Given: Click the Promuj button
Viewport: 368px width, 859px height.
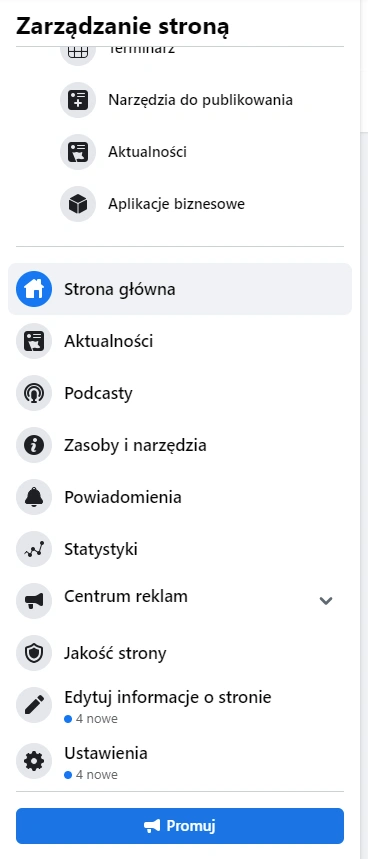Looking at the screenshot, I should pyautogui.click(x=180, y=826).
